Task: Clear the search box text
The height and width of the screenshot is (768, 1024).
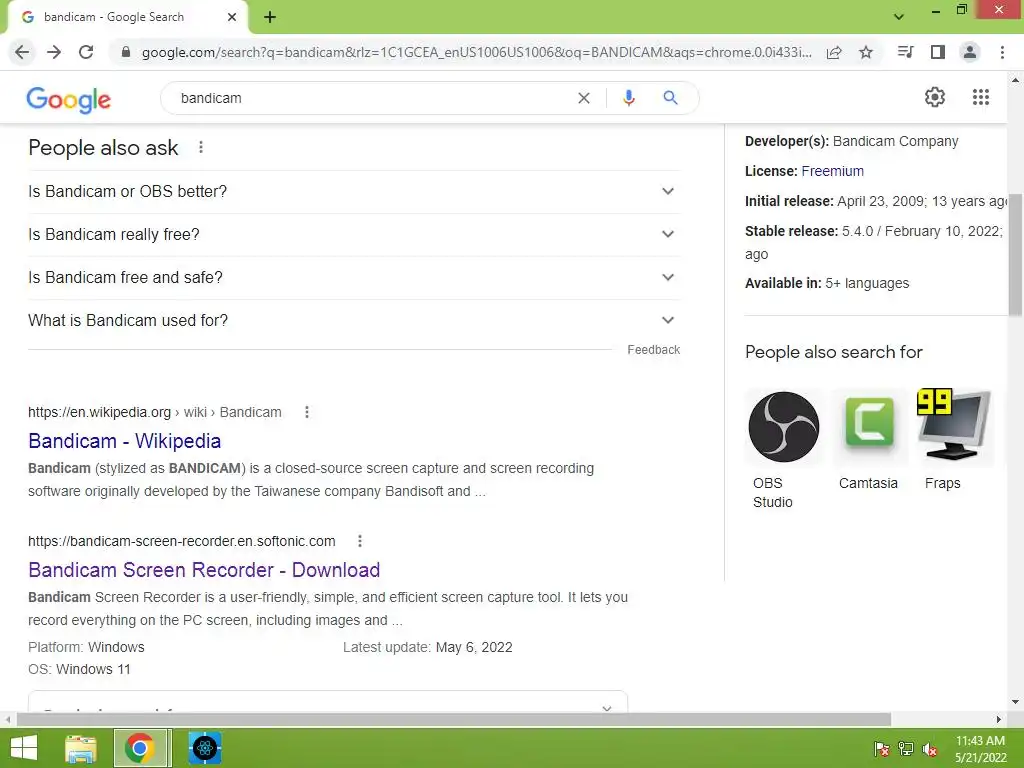Action: click(584, 98)
